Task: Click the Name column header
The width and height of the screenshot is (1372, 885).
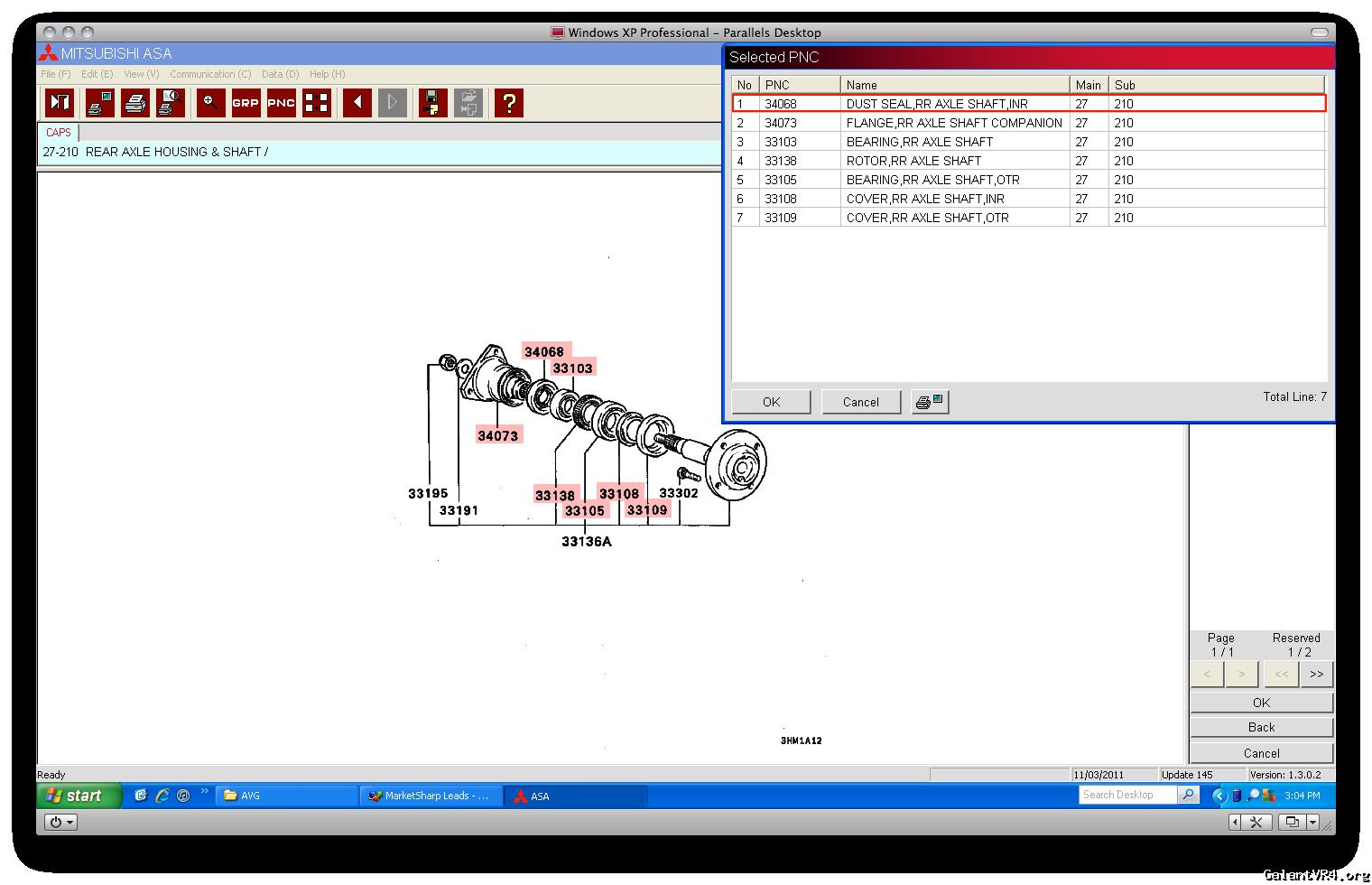Action: (x=955, y=85)
